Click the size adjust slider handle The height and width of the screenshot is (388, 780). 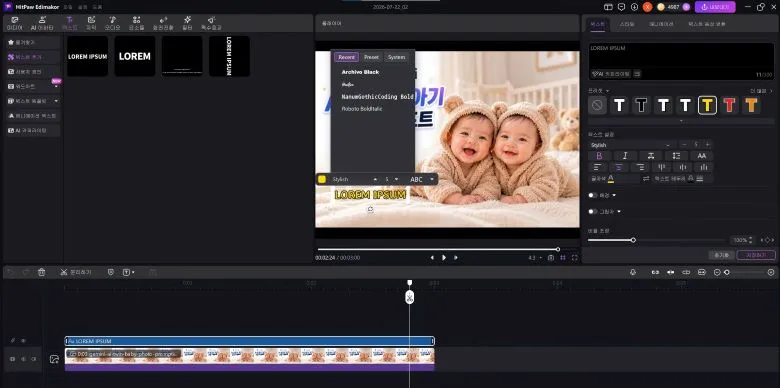(x=633, y=240)
